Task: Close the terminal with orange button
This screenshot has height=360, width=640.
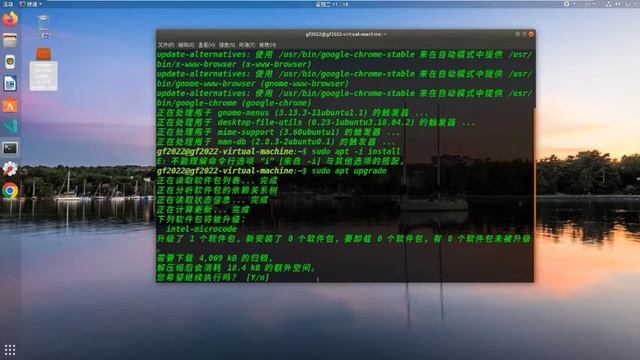Action: (531, 35)
